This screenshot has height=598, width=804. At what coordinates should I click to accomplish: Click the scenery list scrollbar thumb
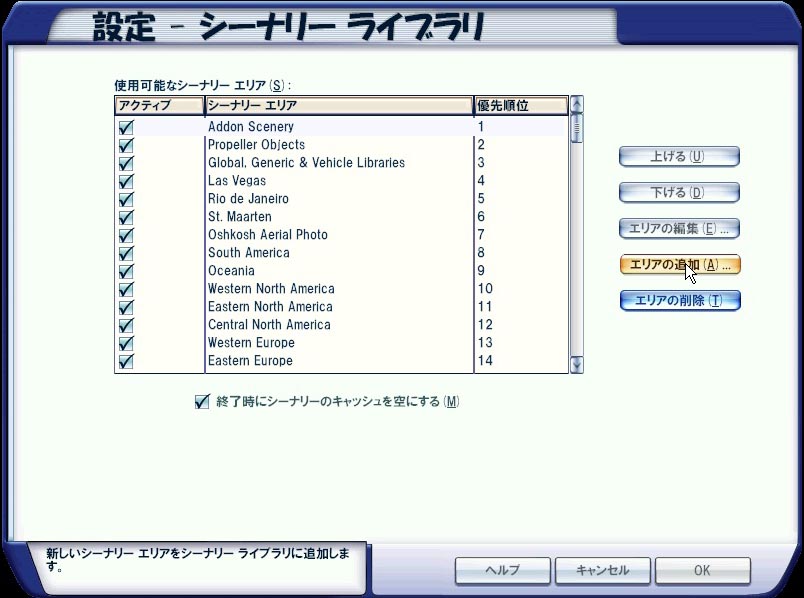(577, 127)
